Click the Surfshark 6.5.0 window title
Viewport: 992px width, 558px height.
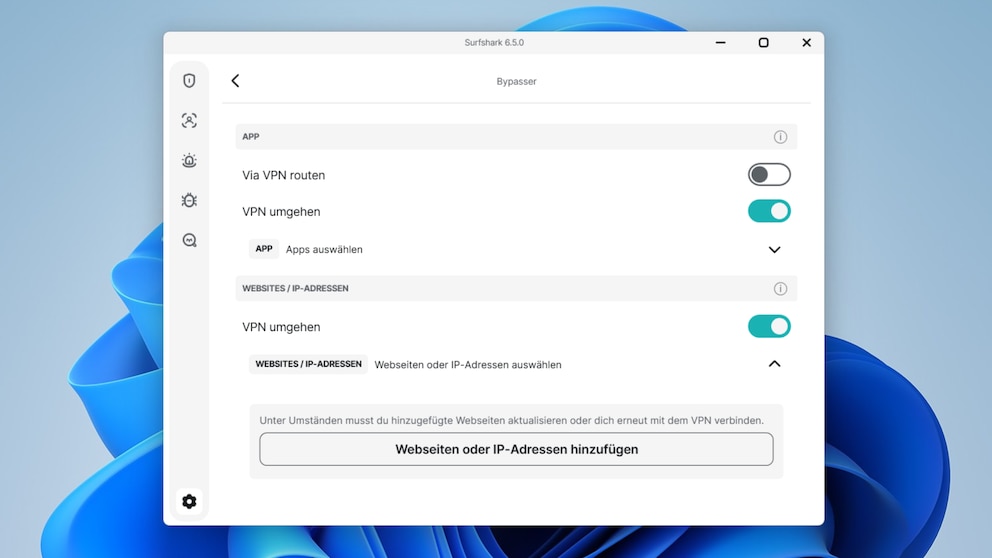click(x=494, y=42)
